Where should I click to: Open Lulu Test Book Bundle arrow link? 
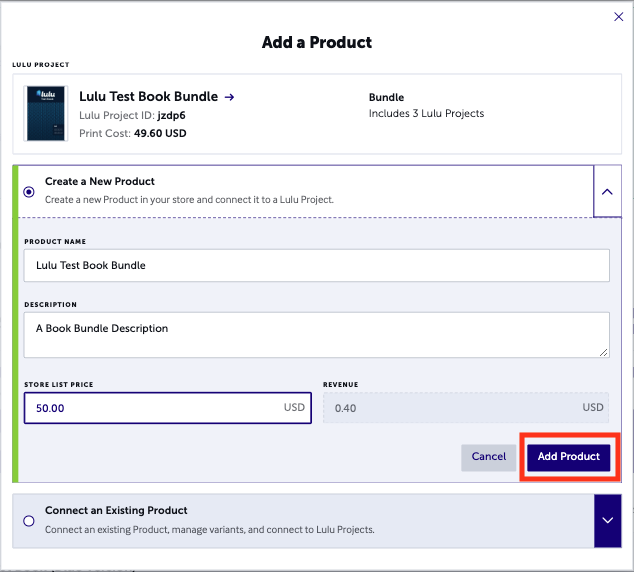229,97
